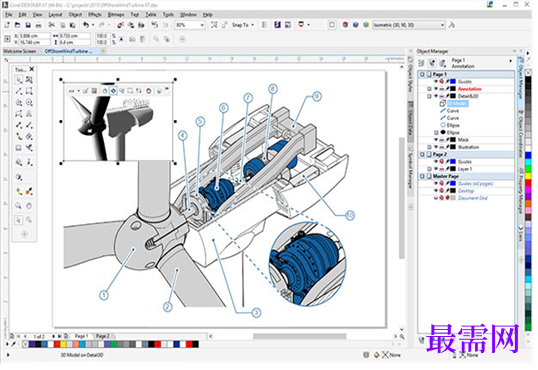Image resolution: width=538 pixels, height=370 pixels.
Task: Toggle visibility eye of Document Grid
Action: click(436, 198)
